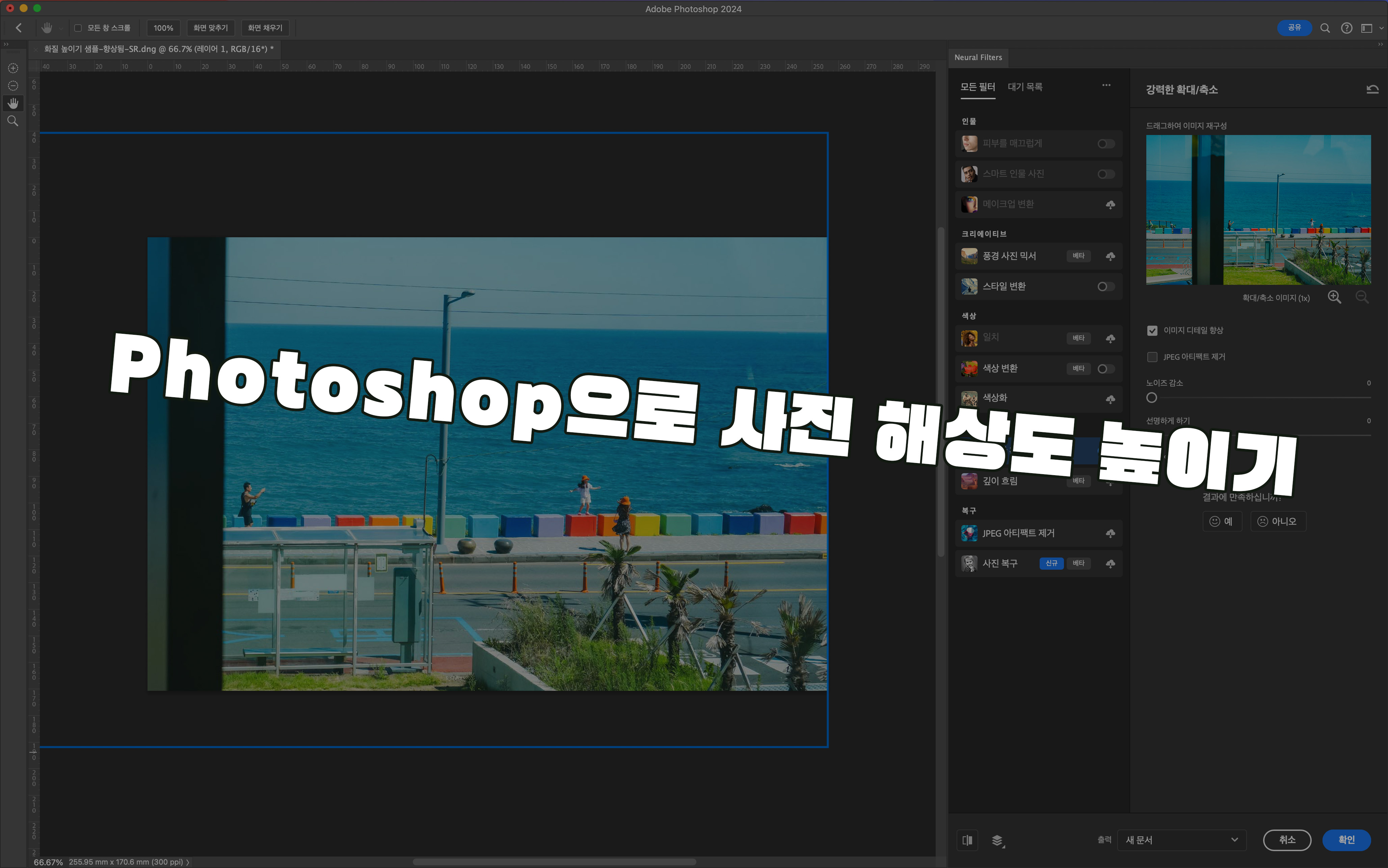Click the 깊이 흐림 filter thumbnail icon
This screenshot has height=868, width=1388.
969,481
